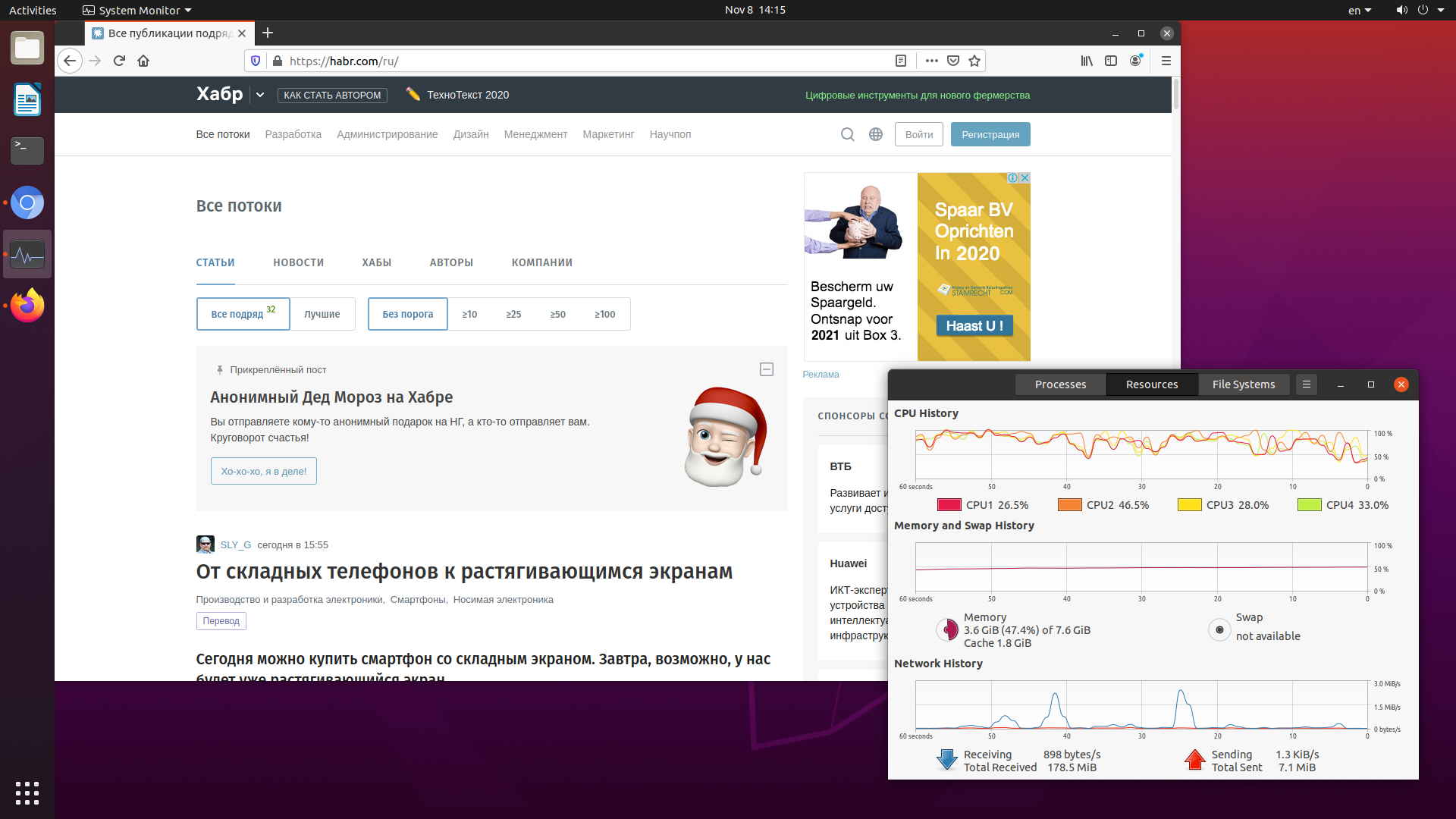Open the 'НОВОСТИ' tab on Habr

pyautogui.click(x=298, y=262)
